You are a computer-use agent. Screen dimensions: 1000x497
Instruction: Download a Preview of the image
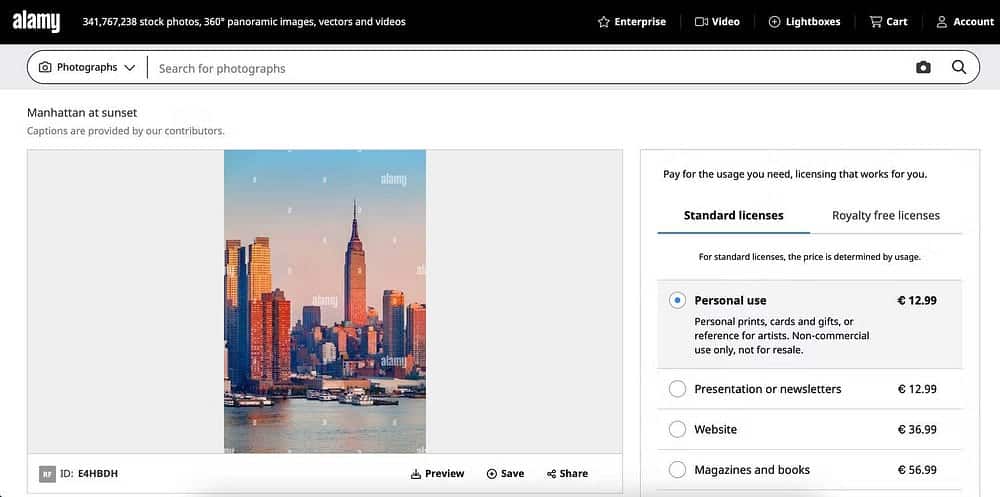(437, 473)
